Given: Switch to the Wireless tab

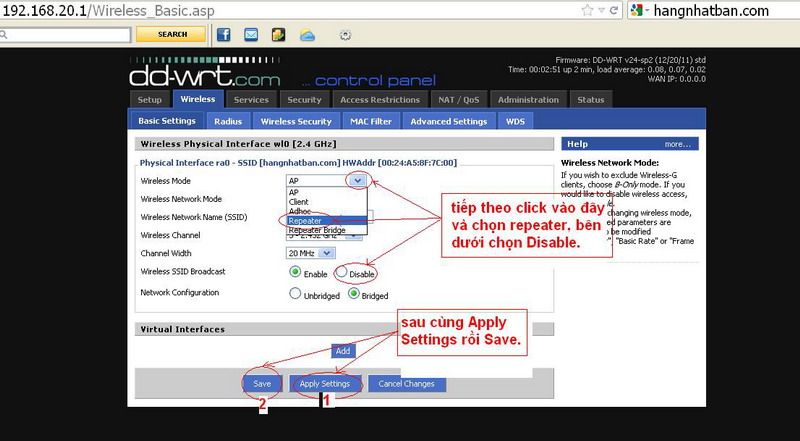Looking at the screenshot, I should point(198,99).
